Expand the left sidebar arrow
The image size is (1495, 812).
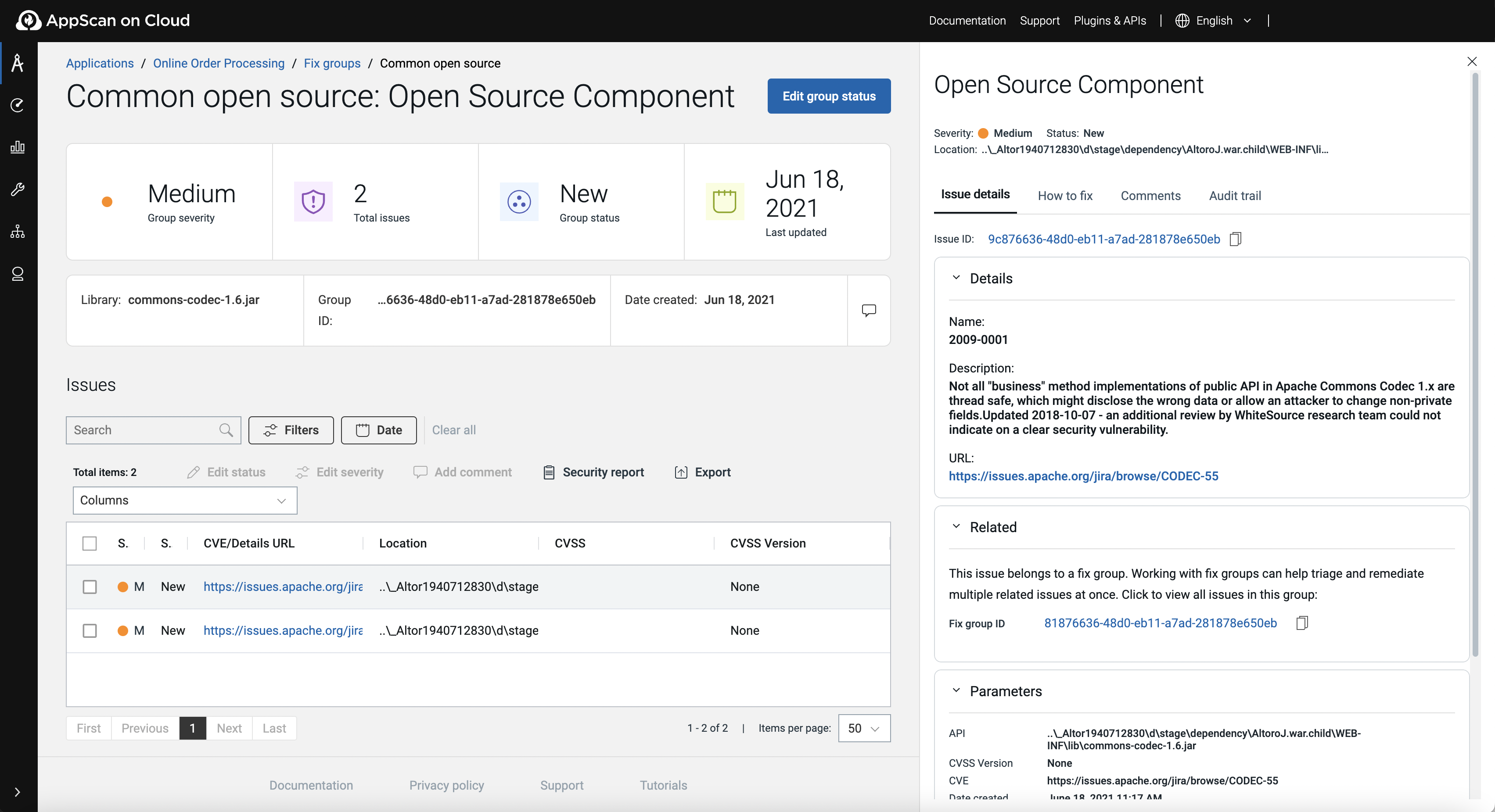coord(18,792)
